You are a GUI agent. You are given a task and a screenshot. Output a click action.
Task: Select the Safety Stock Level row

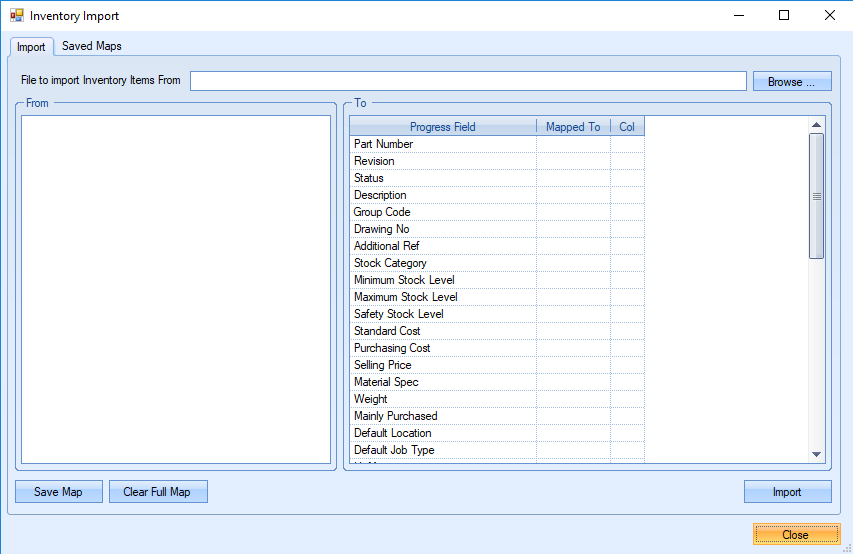coord(497,313)
